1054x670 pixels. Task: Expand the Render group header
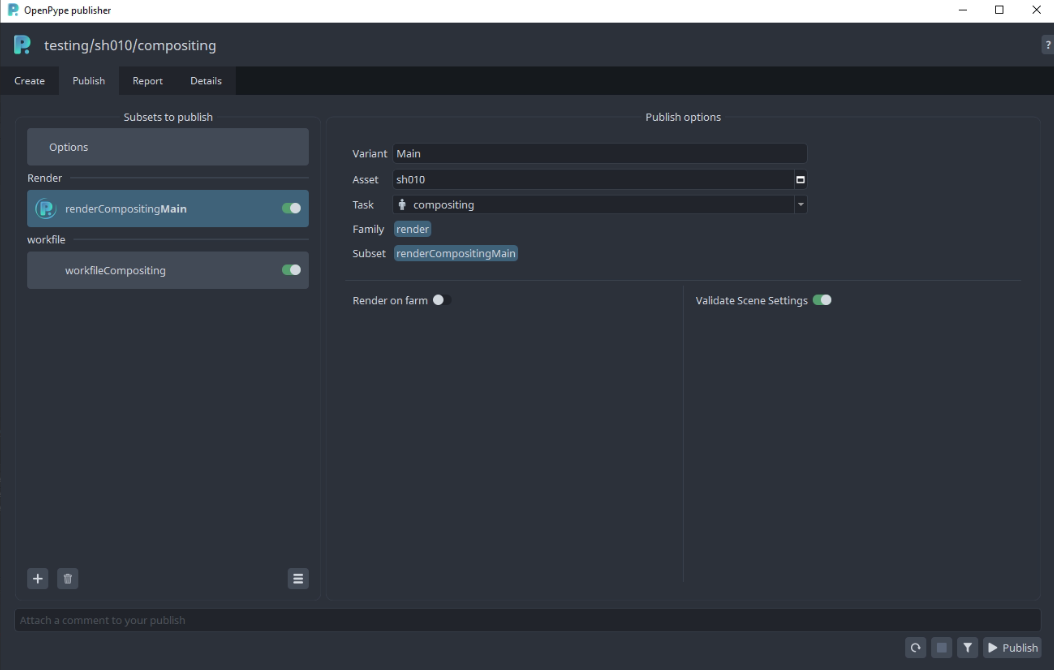(x=44, y=177)
